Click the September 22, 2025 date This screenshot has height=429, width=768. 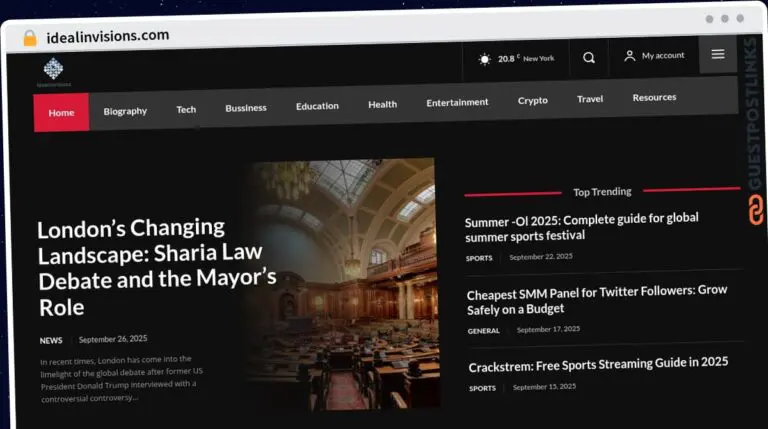(541, 257)
